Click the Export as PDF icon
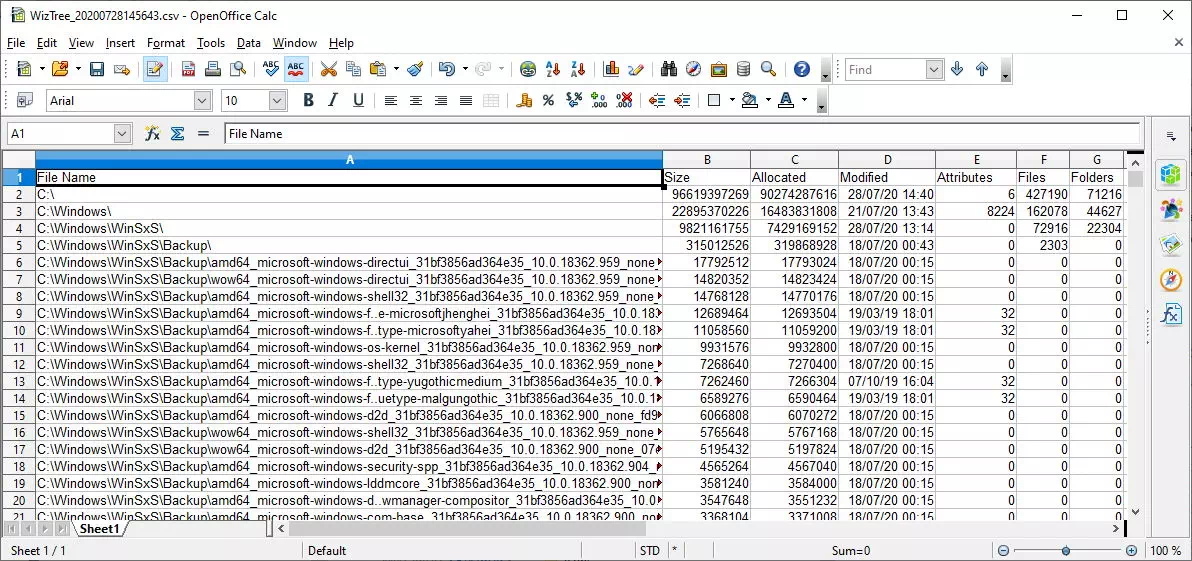1192x561 pixels. [188, 69]
